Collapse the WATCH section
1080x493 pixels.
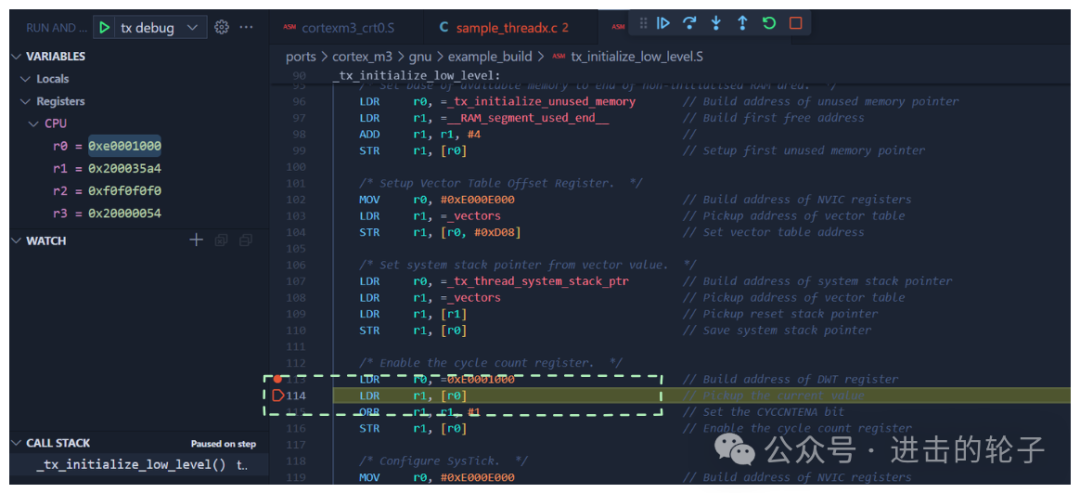coord(17,241)
